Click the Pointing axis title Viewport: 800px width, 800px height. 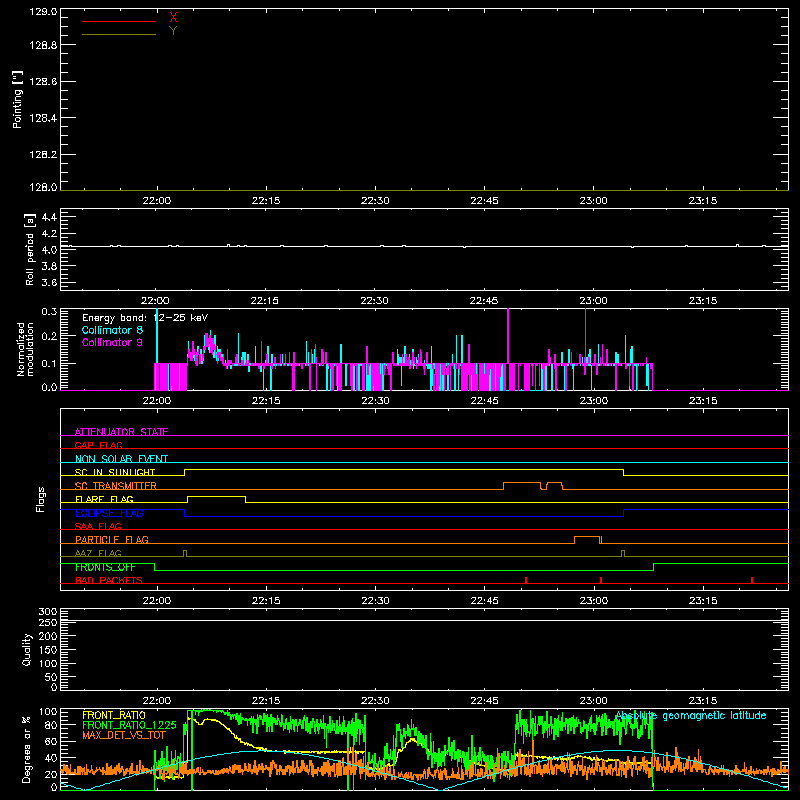tap(18, 99)
